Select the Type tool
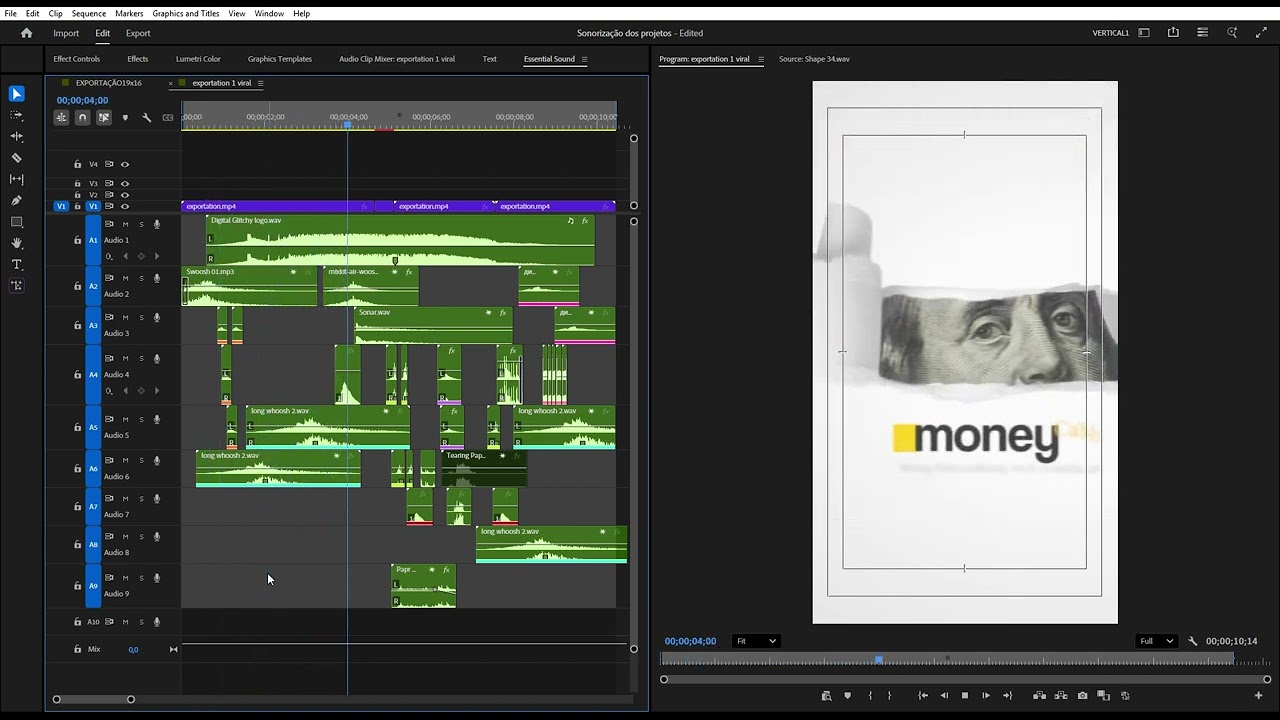This screenshot has width=1280, height=720. point(17,264)
